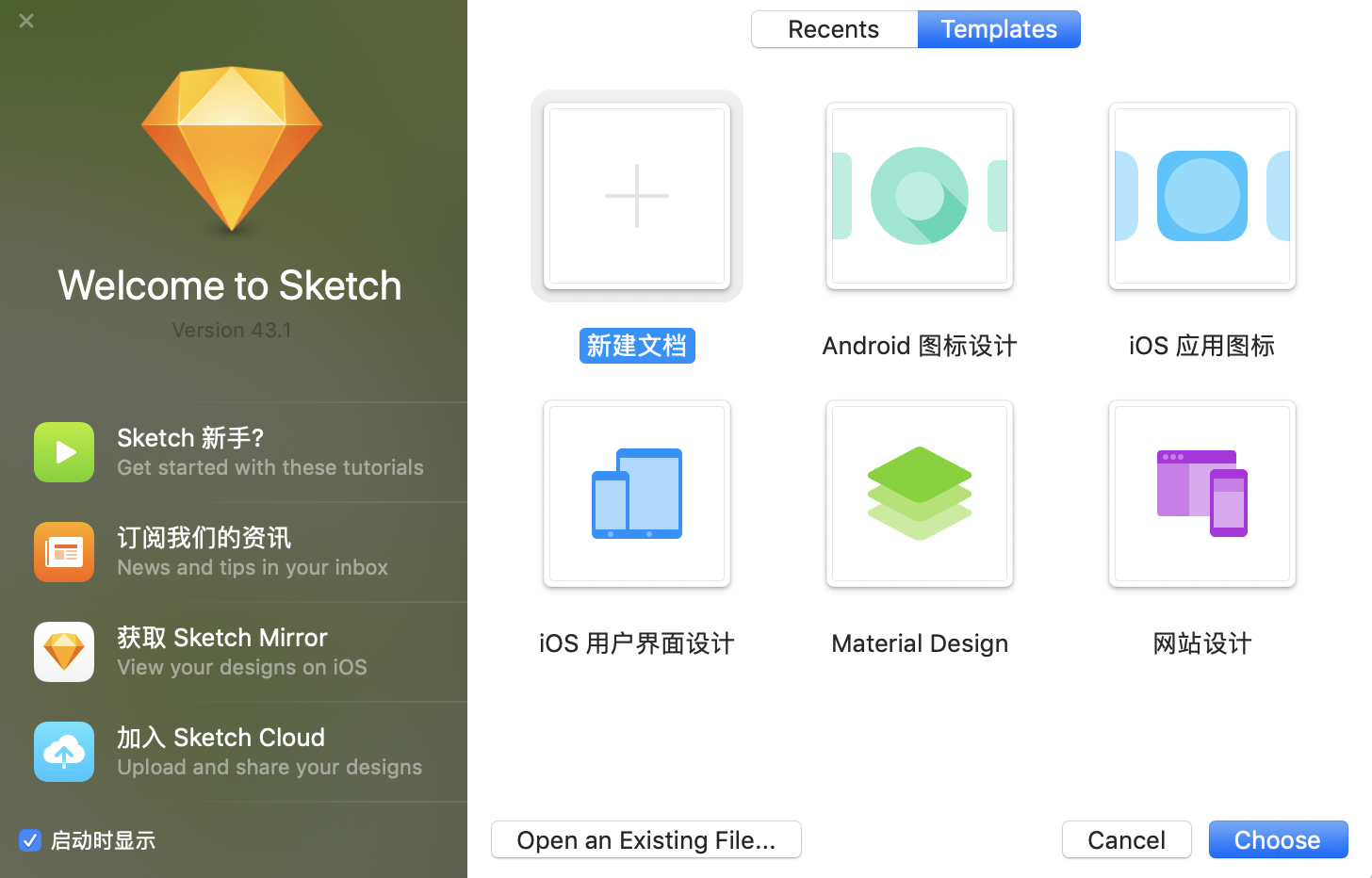Select the Android 图标设计 template icon
Screen dimensions: 1372x878
click(919, 196)
